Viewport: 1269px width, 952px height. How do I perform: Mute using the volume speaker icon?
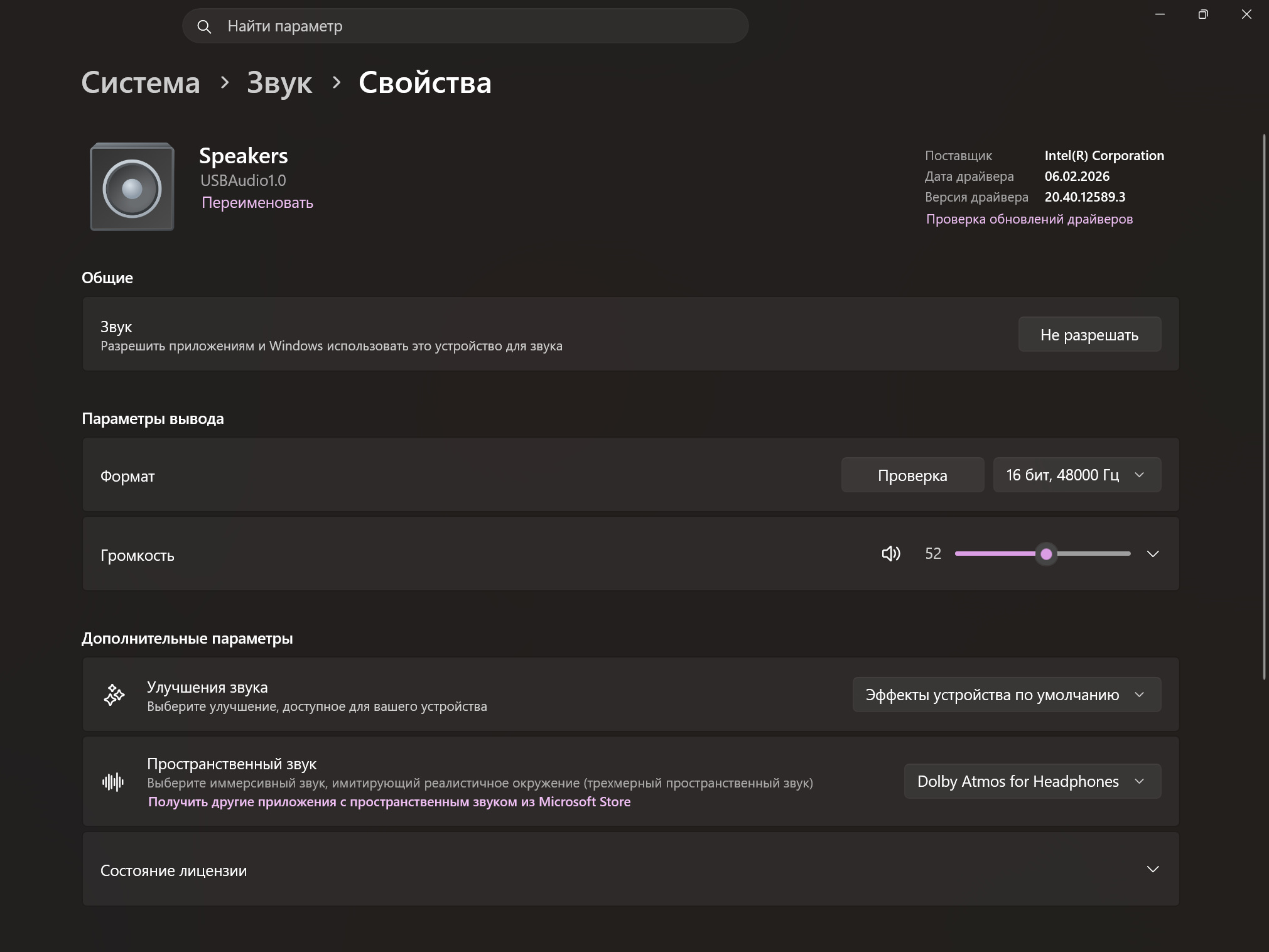(x=891, y=553)
